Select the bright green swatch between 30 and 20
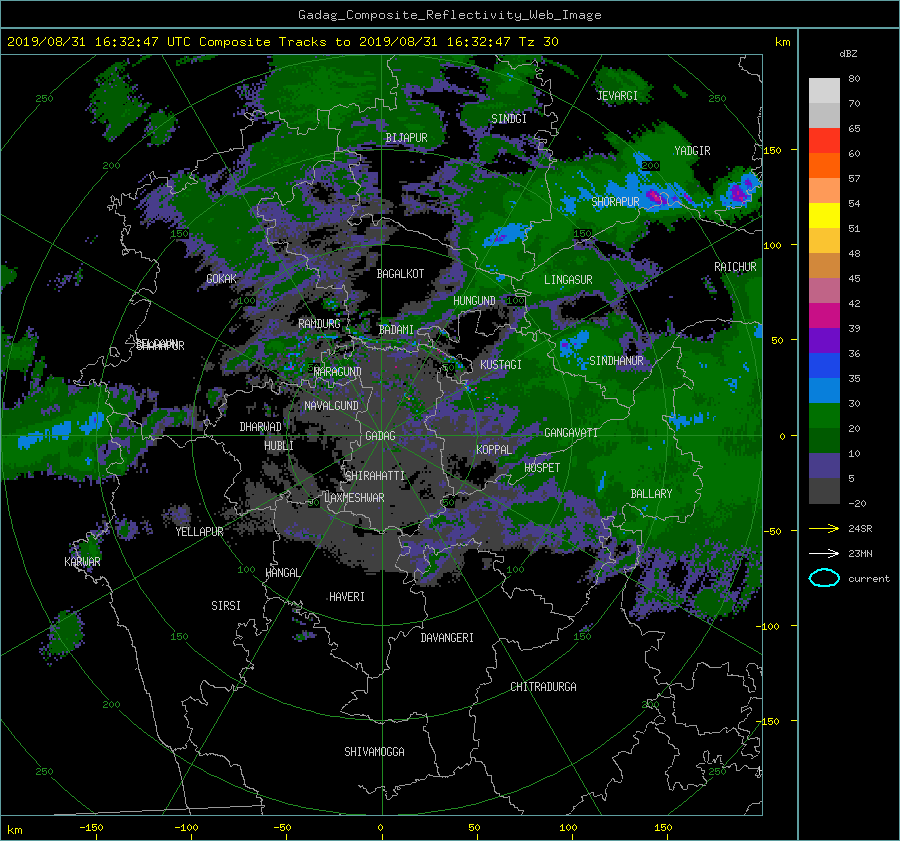Screen dimensions: 900x841 coord(824,416)
